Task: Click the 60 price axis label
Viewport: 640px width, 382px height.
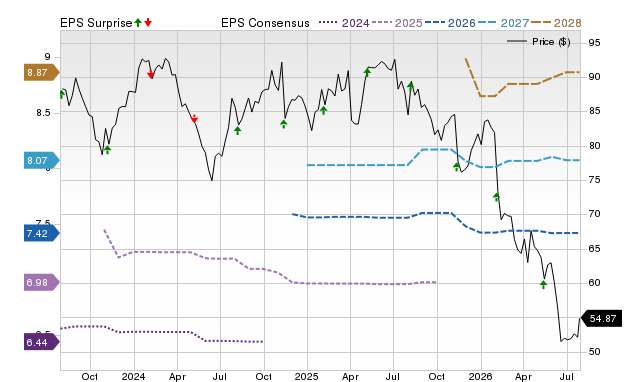Action: (x=594, y=282)
